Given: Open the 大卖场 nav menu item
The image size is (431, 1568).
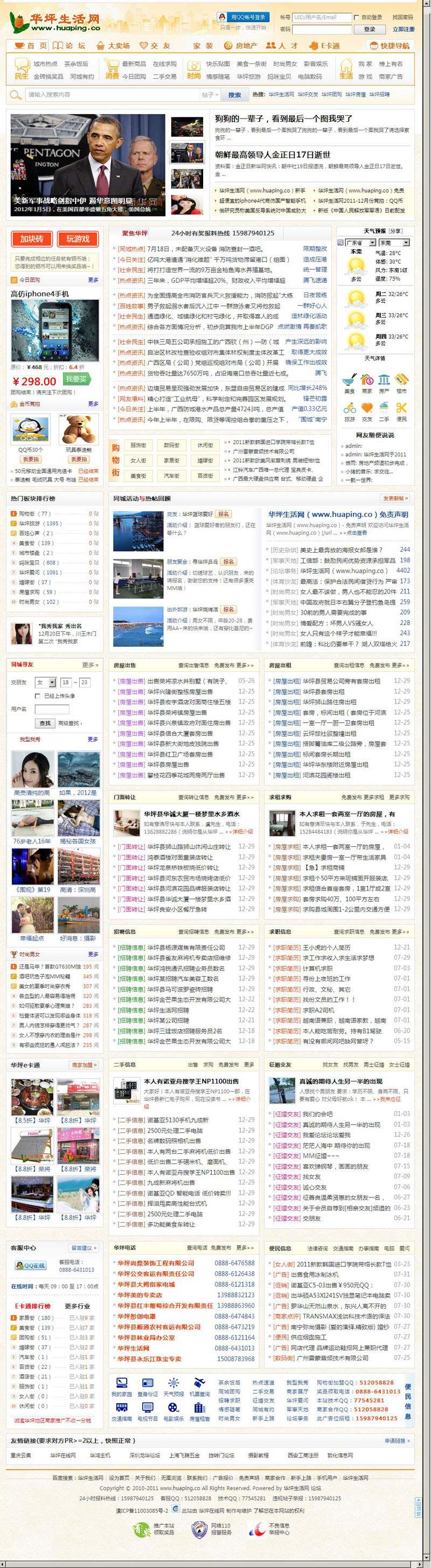Looking at the screenshot, I should [x=113, y=46].
